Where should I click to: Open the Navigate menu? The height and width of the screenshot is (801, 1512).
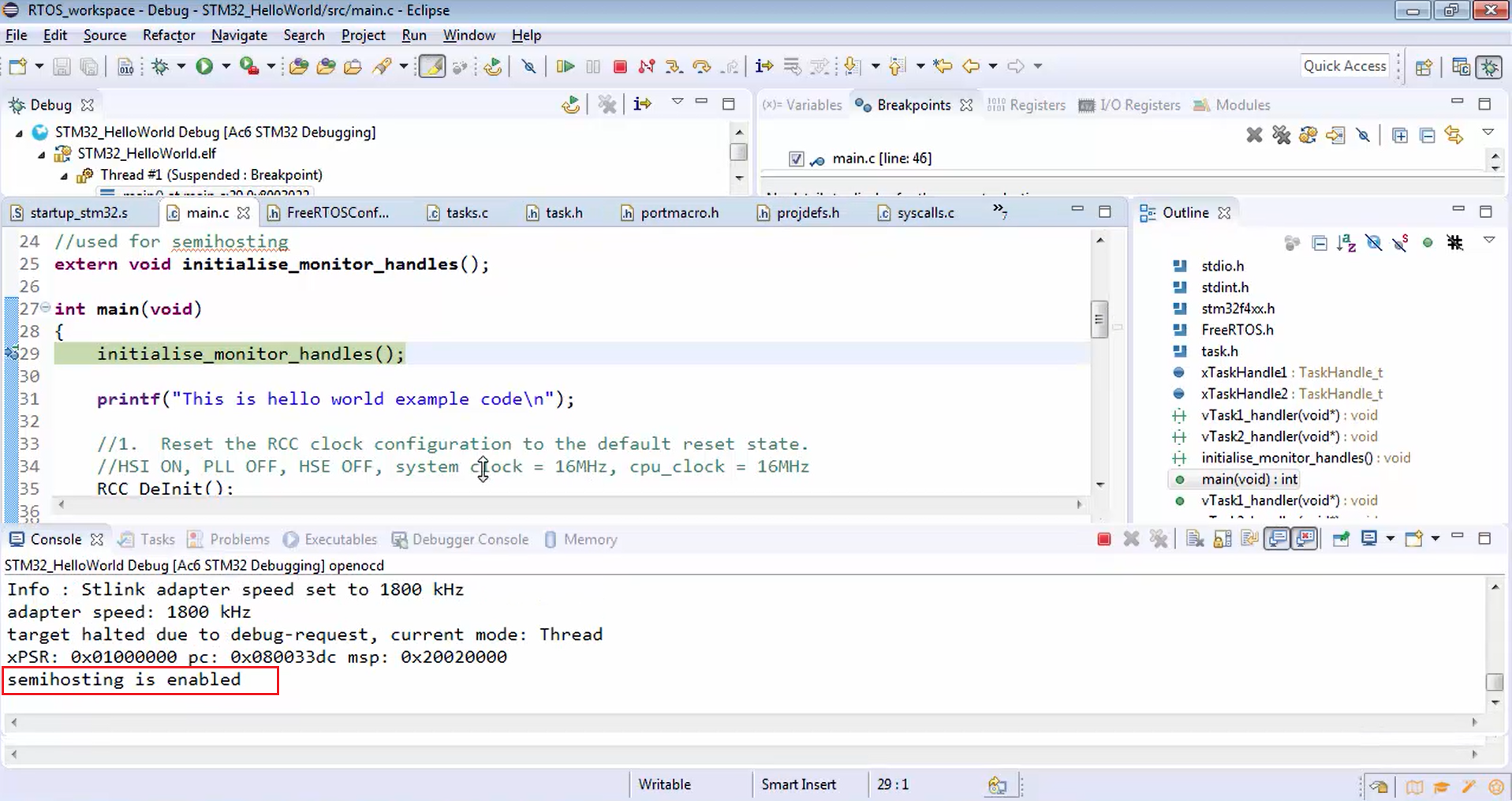239,36
